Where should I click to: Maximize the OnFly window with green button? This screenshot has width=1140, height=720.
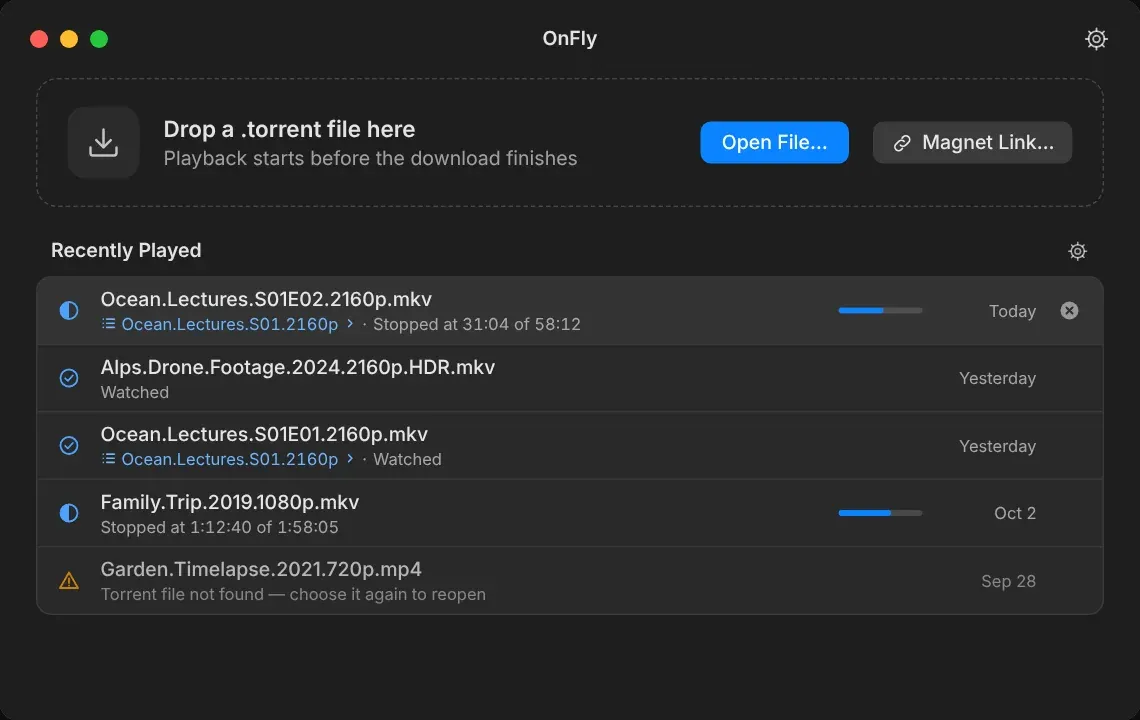coord(99,39)
